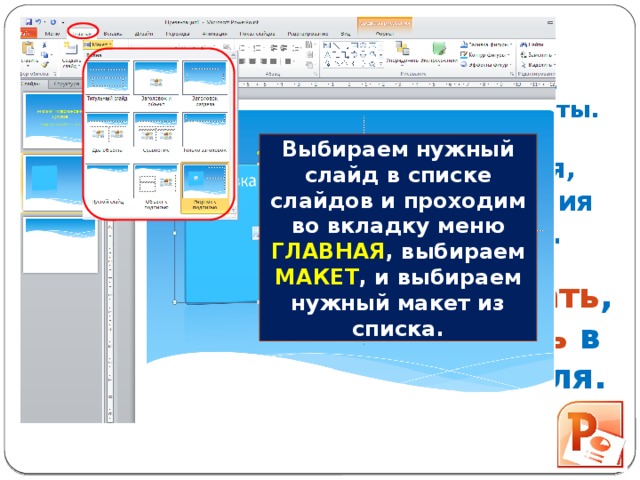Align text to the right
The width and height of the screenshot is (640, 480).
[x=264, y=61]
